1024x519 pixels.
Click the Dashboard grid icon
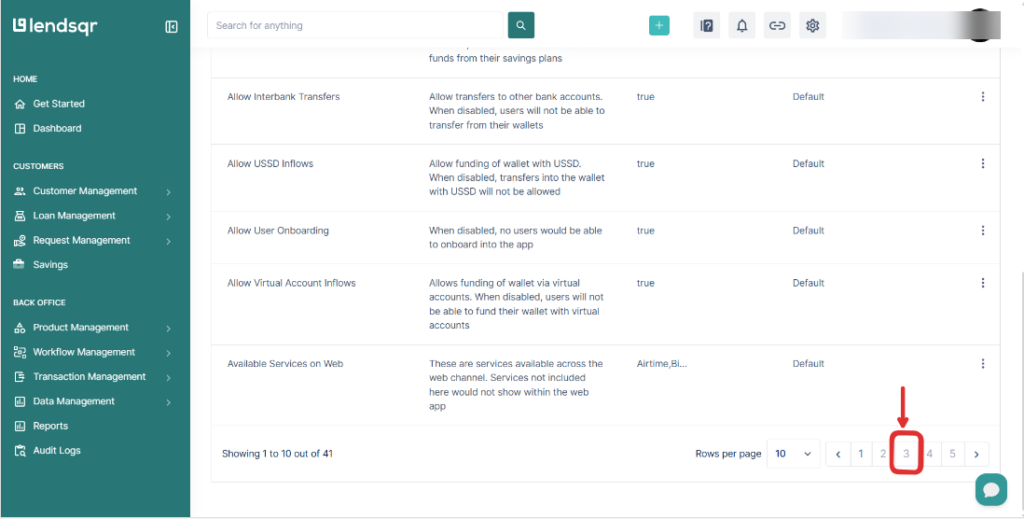20,129
